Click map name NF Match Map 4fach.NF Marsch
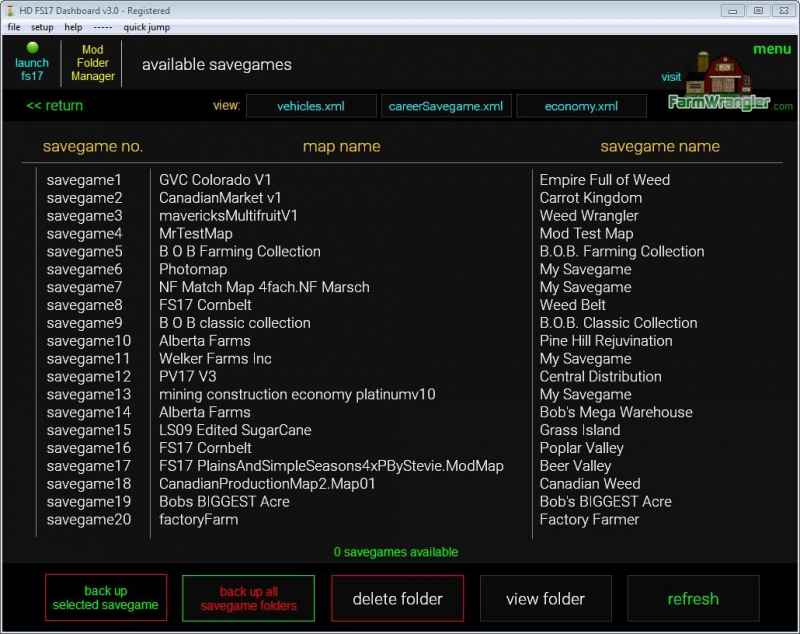The height and width of the screenshot is (634, 800). 264,287
